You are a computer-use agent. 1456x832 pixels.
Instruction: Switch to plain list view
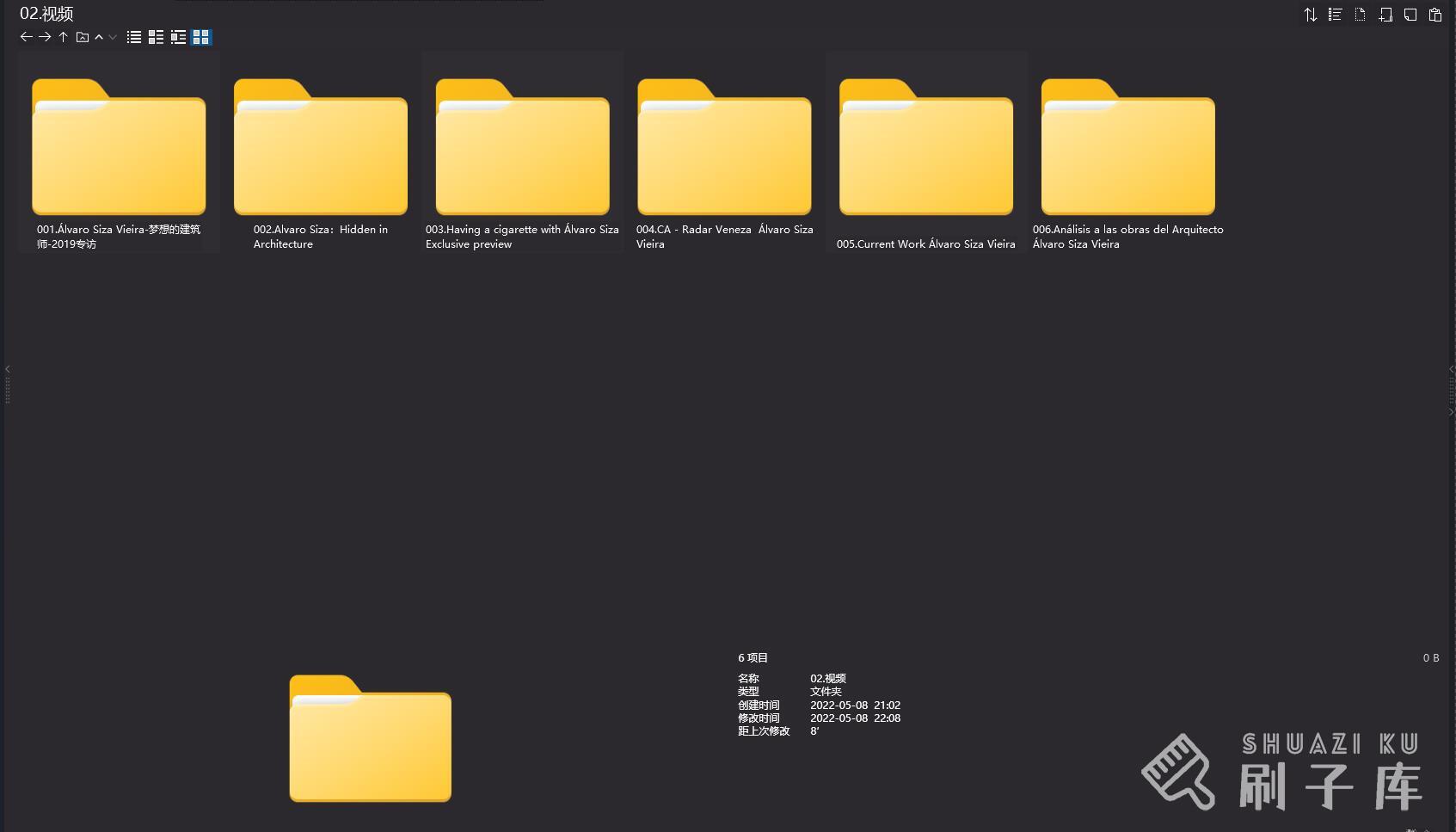pyautogui.click(x=134, y=37)
